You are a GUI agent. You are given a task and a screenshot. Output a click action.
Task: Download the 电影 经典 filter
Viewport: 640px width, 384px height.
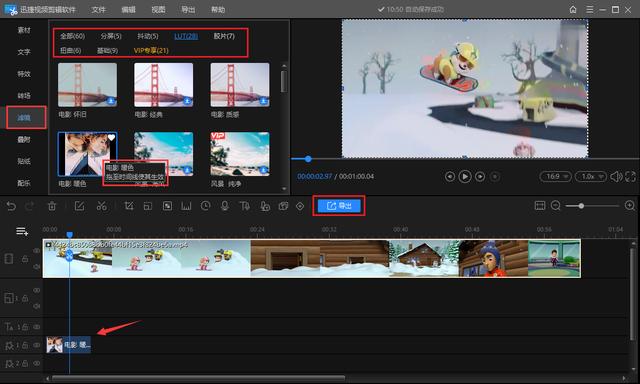pos(187,100)
